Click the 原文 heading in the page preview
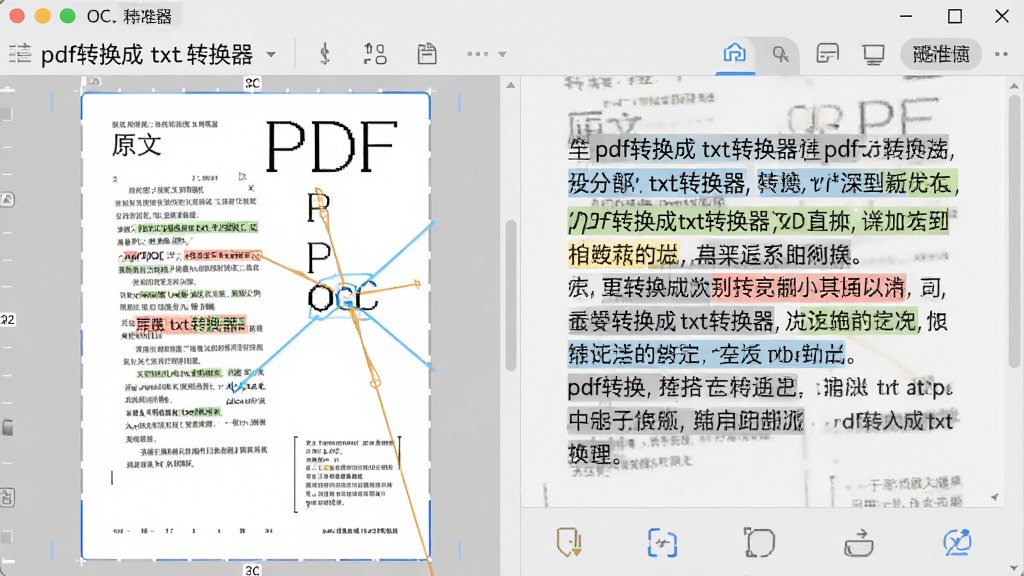Viewport: 1024px width, 576px height. coord(136,144)
